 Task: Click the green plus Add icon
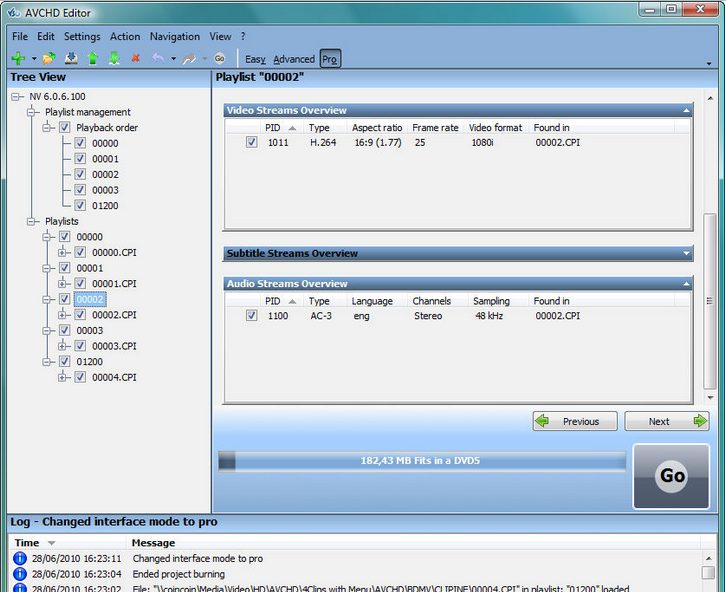[18, 59]
